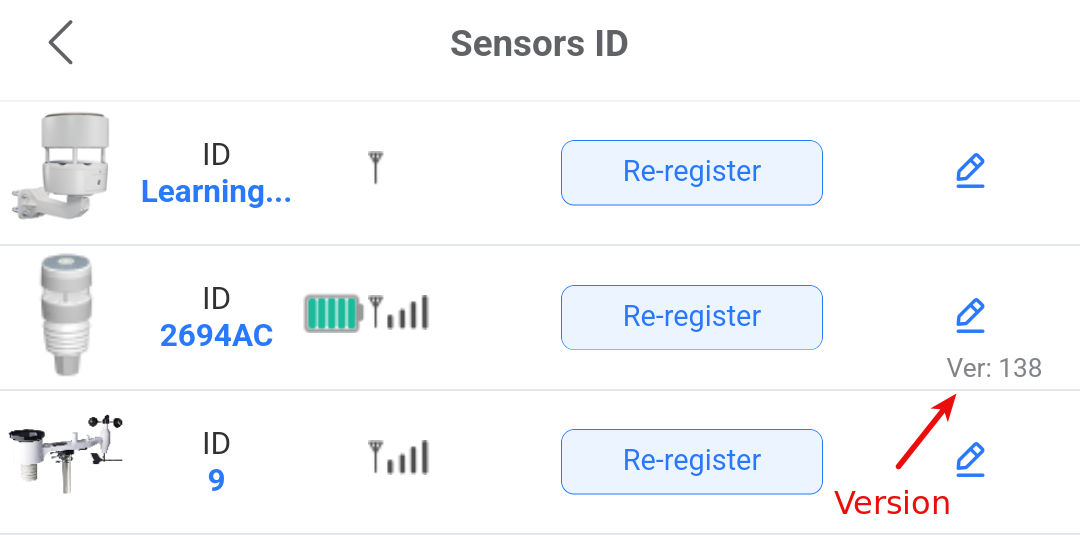Click the 2694AC sensor ID value
Image resolution: width=1080 pixels, height=535 pixels.
click(x=216, y=336)
